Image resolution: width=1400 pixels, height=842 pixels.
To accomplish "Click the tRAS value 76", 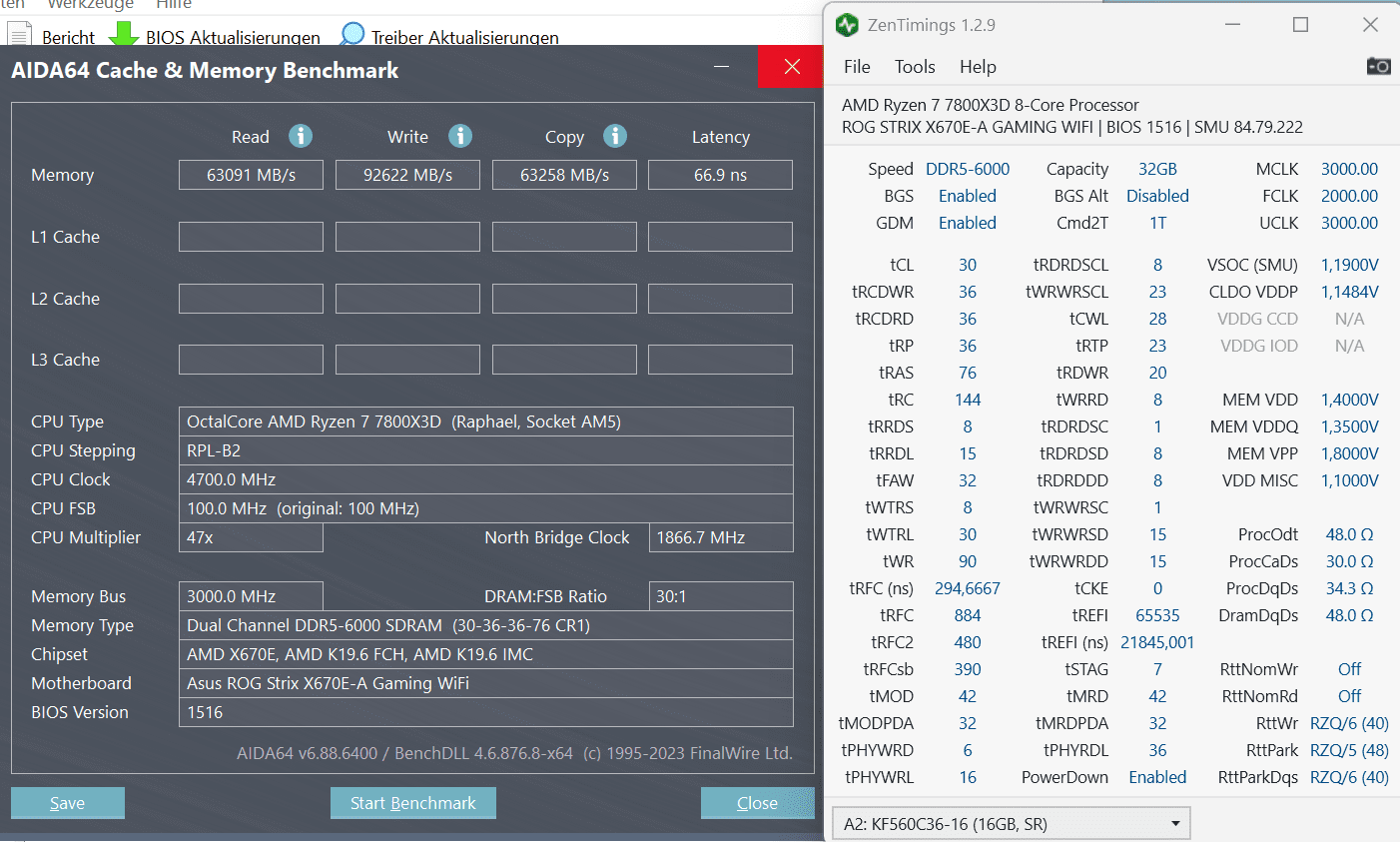I will pos(968,373).
